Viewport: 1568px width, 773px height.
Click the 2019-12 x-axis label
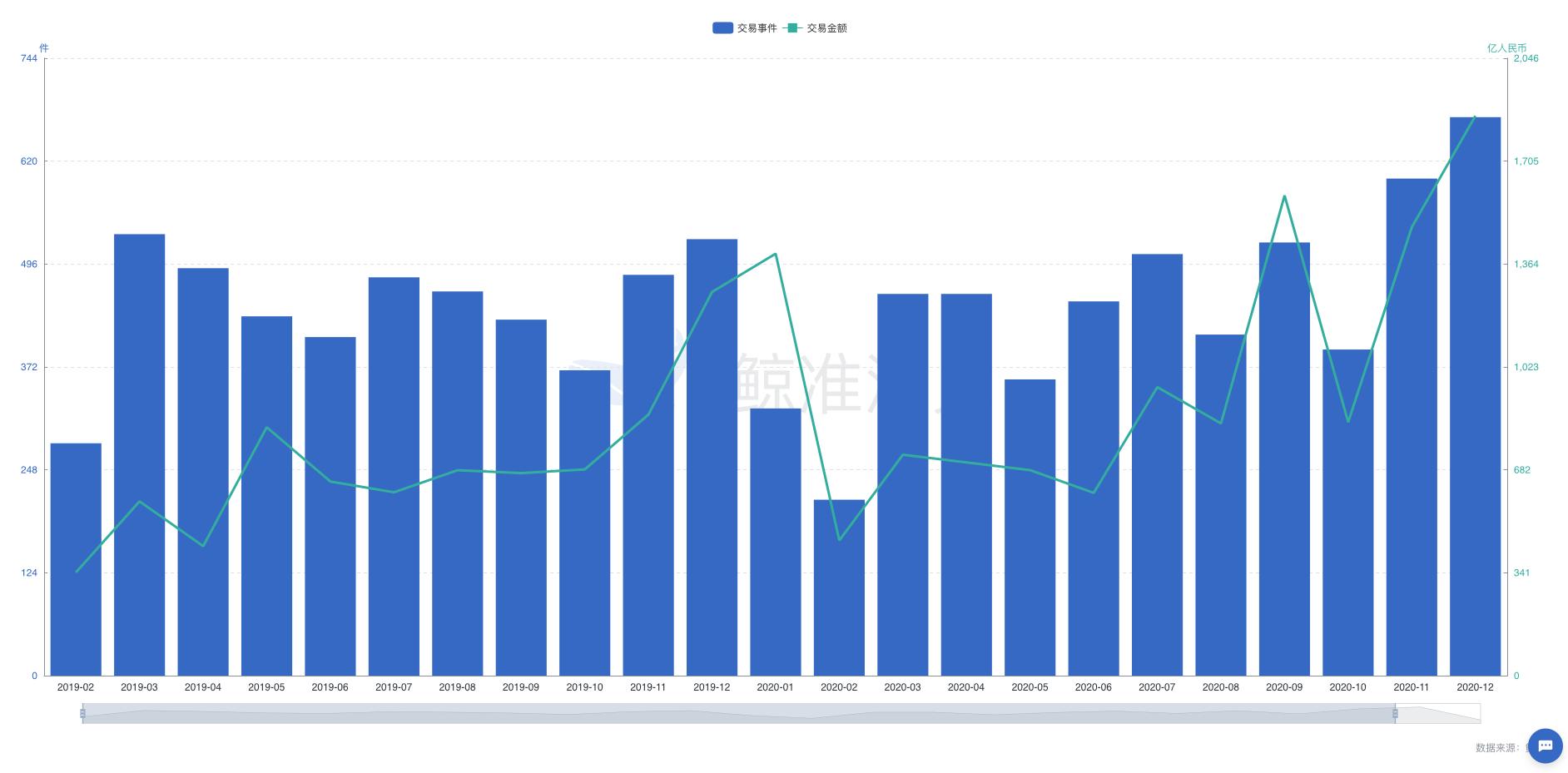point(712,687)
